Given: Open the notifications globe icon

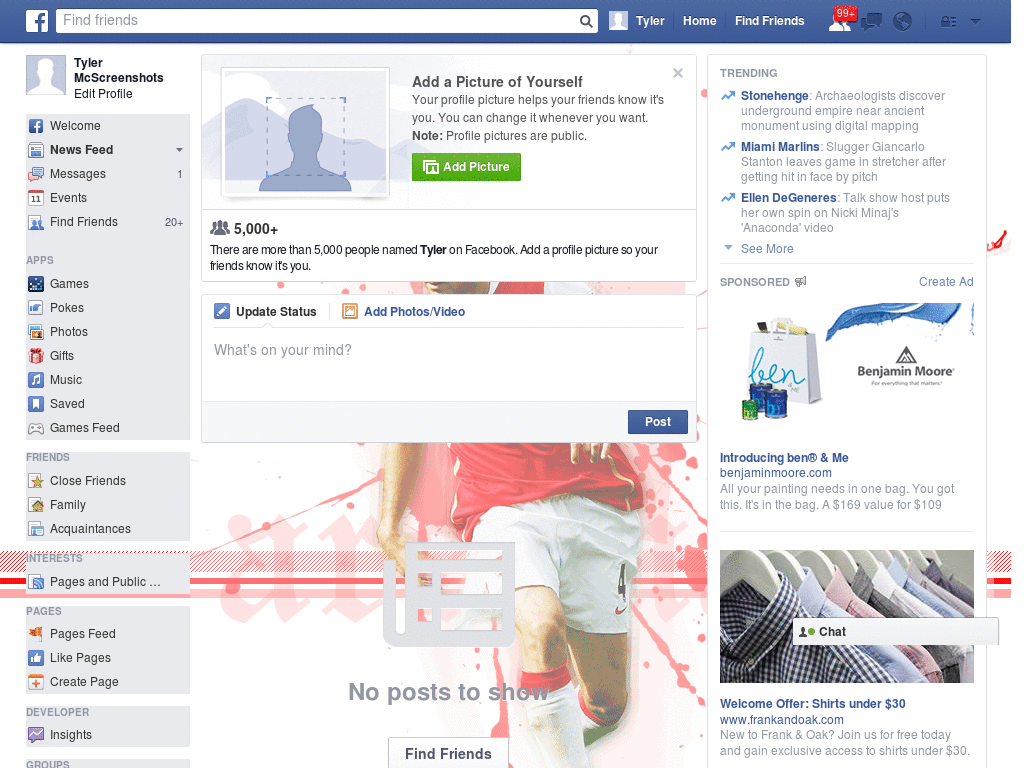Looking at the screenshot, I should click(x=903, y=22).
